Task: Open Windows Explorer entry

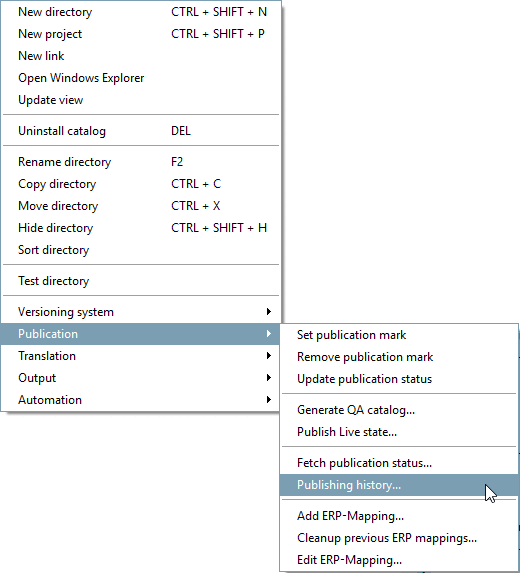Action: coord(141,78)
